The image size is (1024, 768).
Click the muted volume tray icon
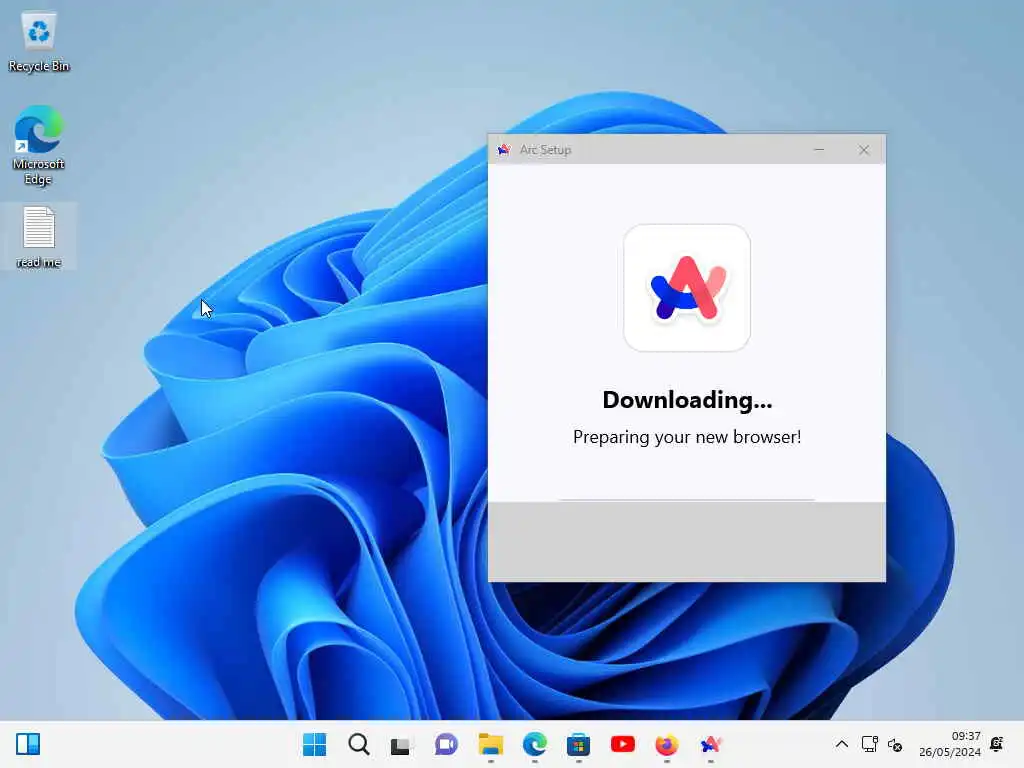895,744
